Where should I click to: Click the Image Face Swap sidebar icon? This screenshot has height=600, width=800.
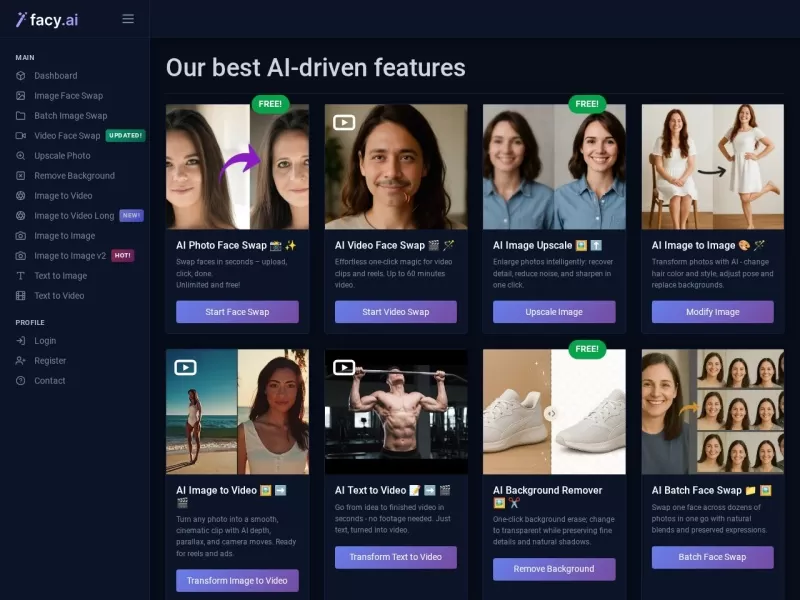[20, 95]
